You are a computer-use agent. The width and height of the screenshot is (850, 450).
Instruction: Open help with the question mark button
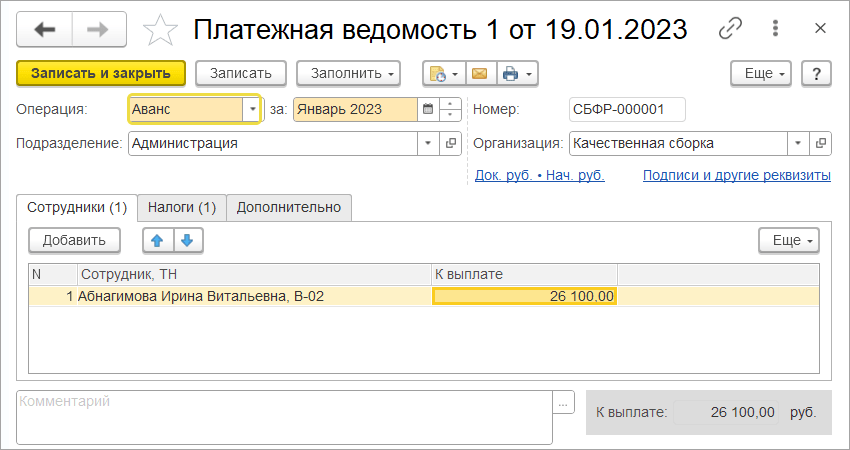point(816,73)
